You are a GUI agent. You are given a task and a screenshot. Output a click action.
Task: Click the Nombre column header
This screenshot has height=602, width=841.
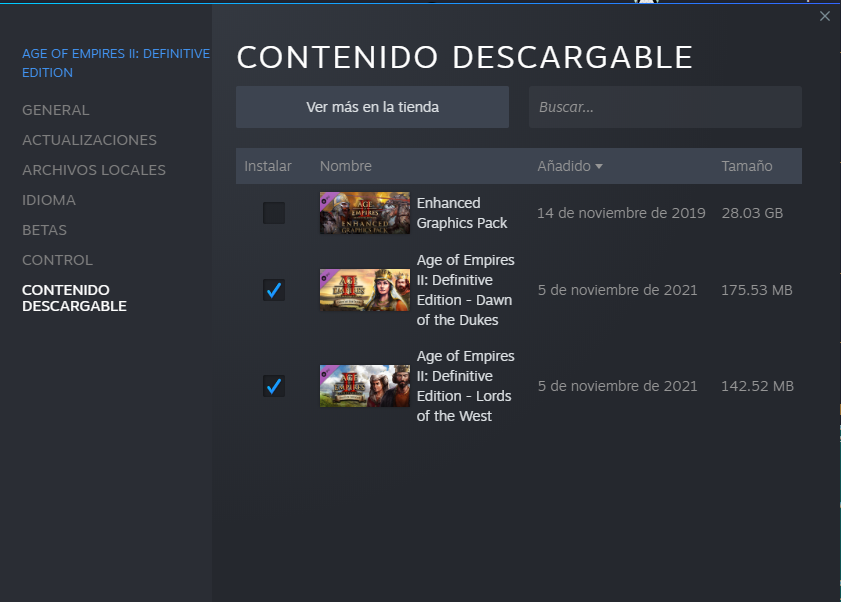[345, 166]
